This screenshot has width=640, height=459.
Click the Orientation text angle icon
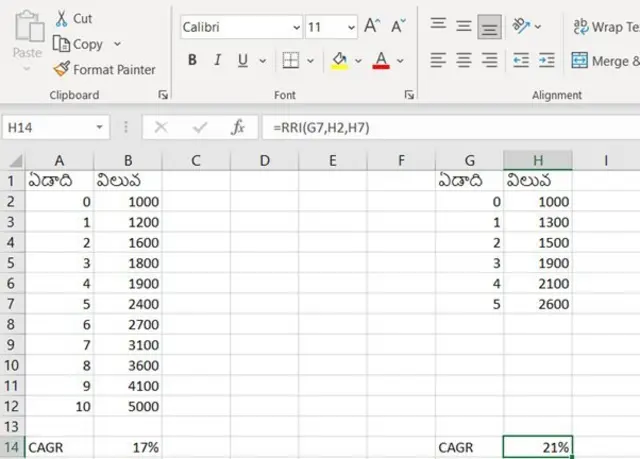tap(520, 27)
